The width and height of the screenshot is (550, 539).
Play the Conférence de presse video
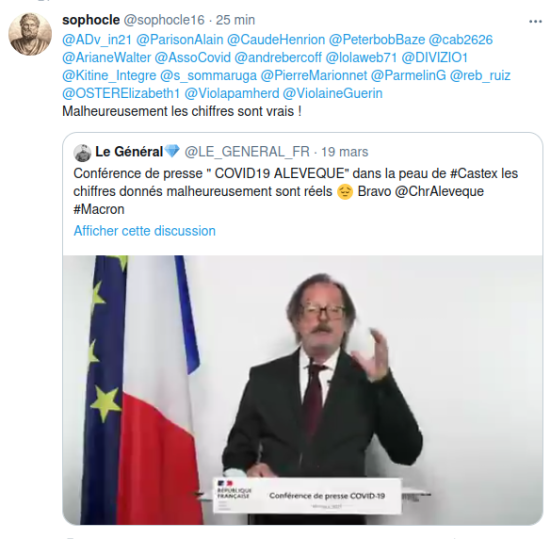pyautogui.click(x=303, y=390)
